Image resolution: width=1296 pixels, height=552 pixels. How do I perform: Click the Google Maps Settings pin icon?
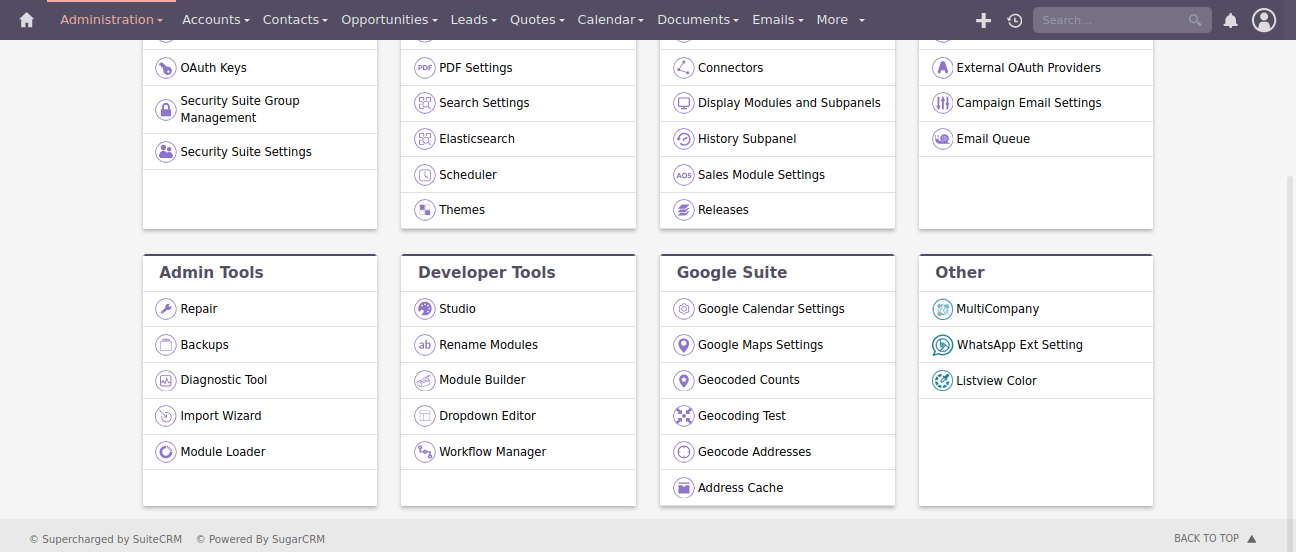pos(683,345)
